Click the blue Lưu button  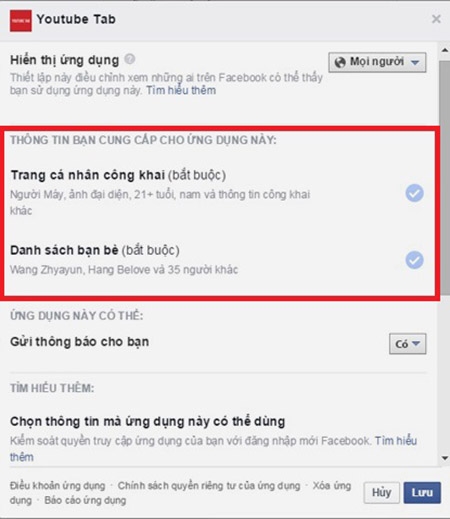point(422,492)
